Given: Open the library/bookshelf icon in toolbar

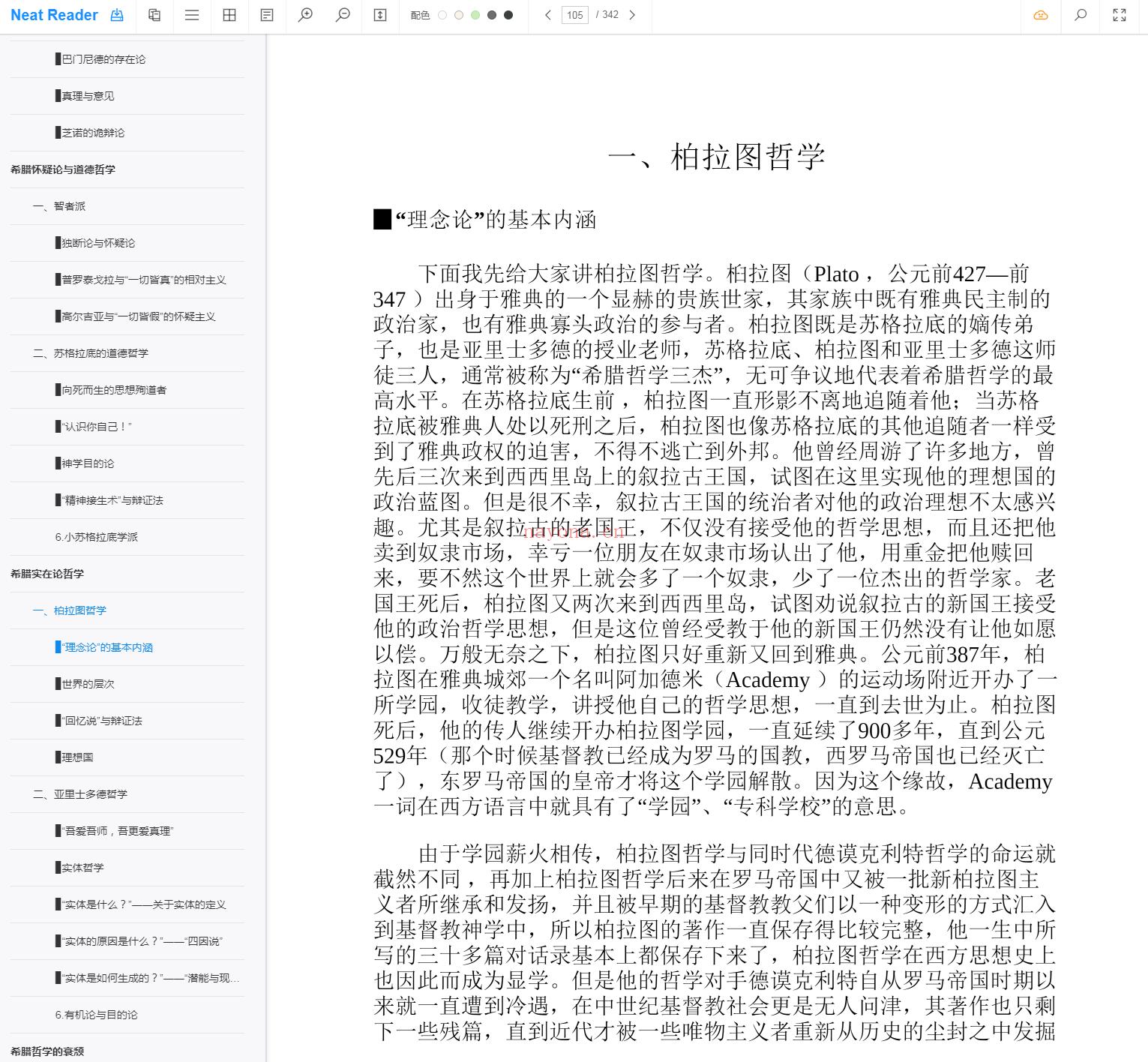Looking at the screenshot, I should (x=154, y=15).
